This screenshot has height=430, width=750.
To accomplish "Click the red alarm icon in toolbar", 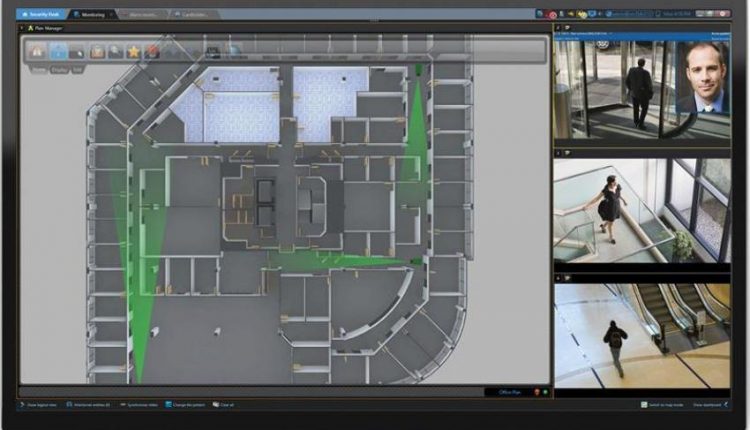I will pos(152,51).
